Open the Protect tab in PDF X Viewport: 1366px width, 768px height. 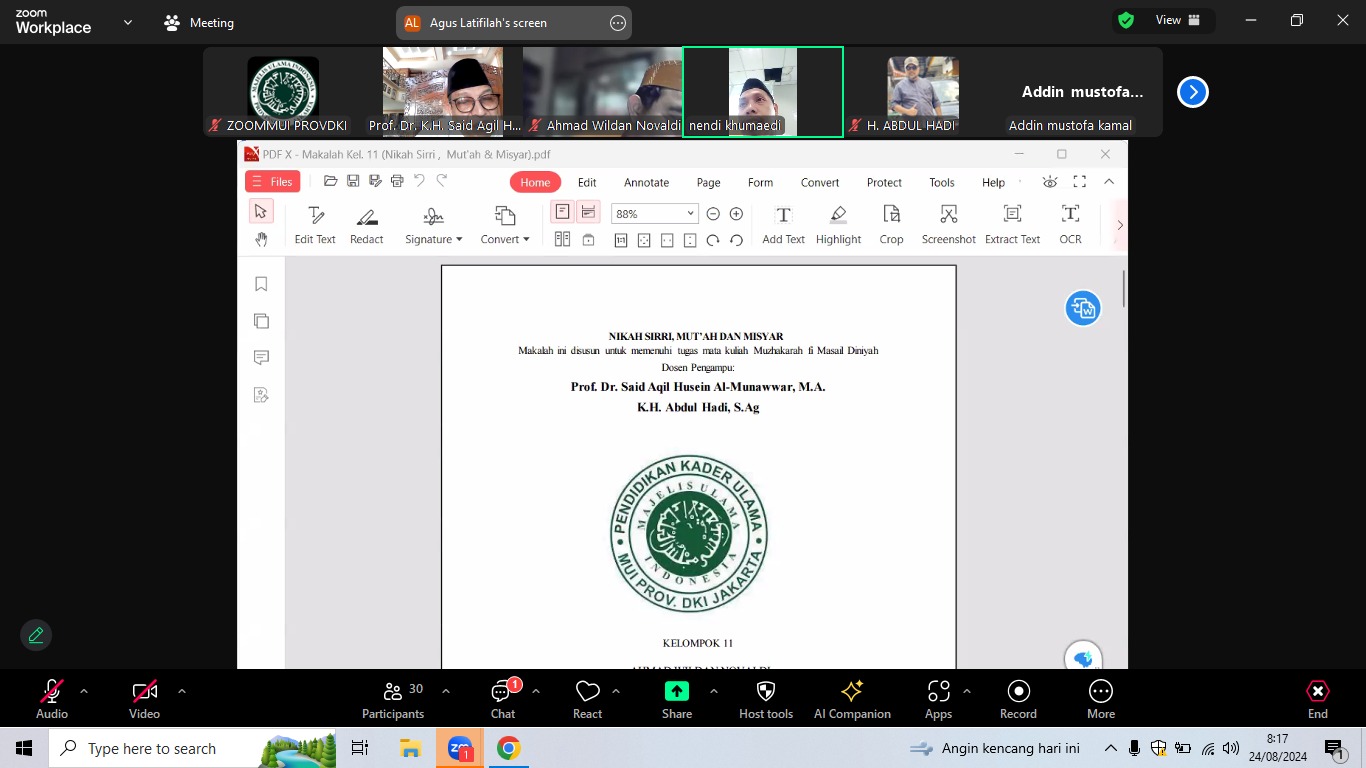pyautogui.click(x=884, y=182)
